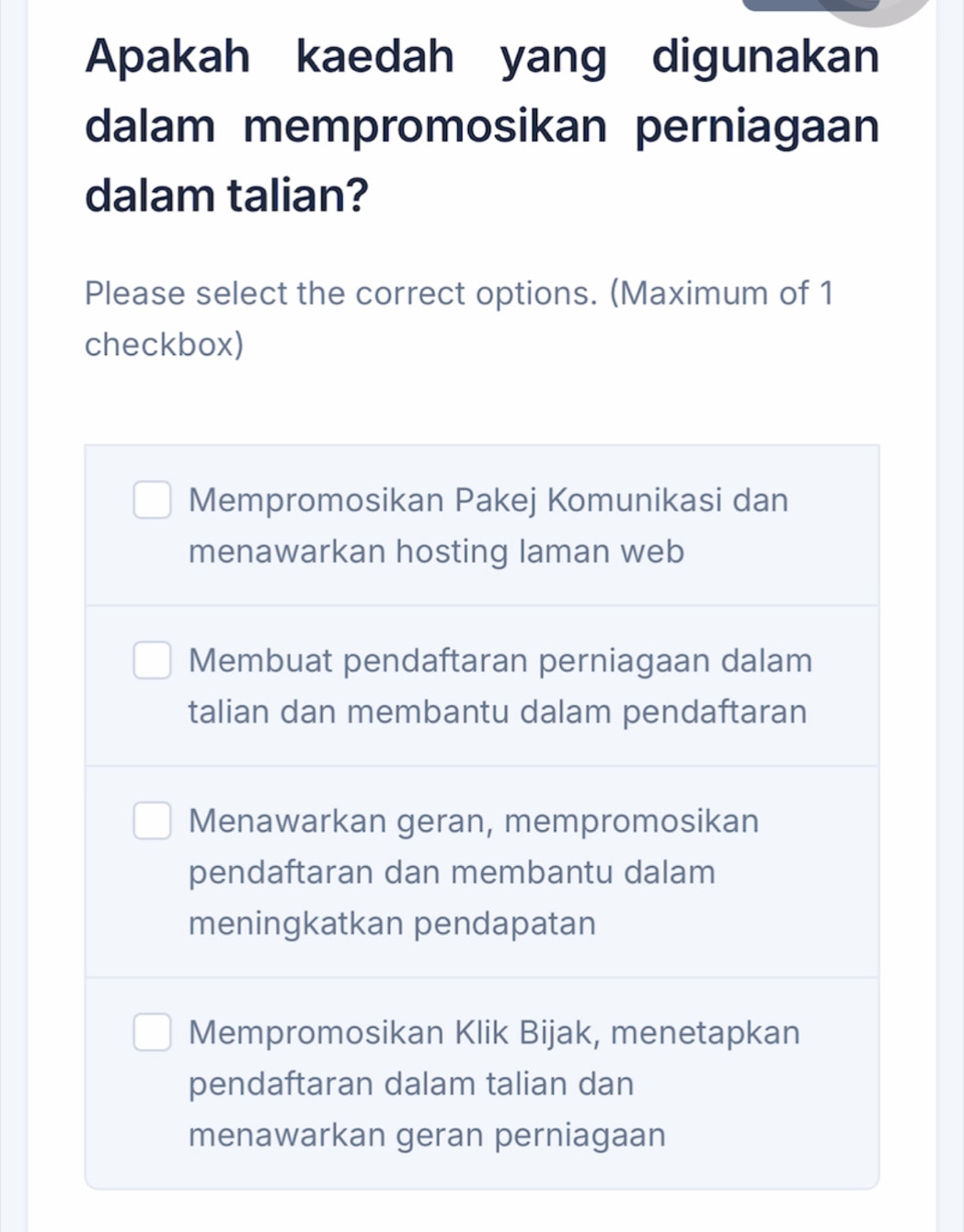The height and width of the screenshot is (1232, 964).
Task: Click the 'Membuat pendaftaran perniagaan dalam' label line
Action: tap(499, 660)
